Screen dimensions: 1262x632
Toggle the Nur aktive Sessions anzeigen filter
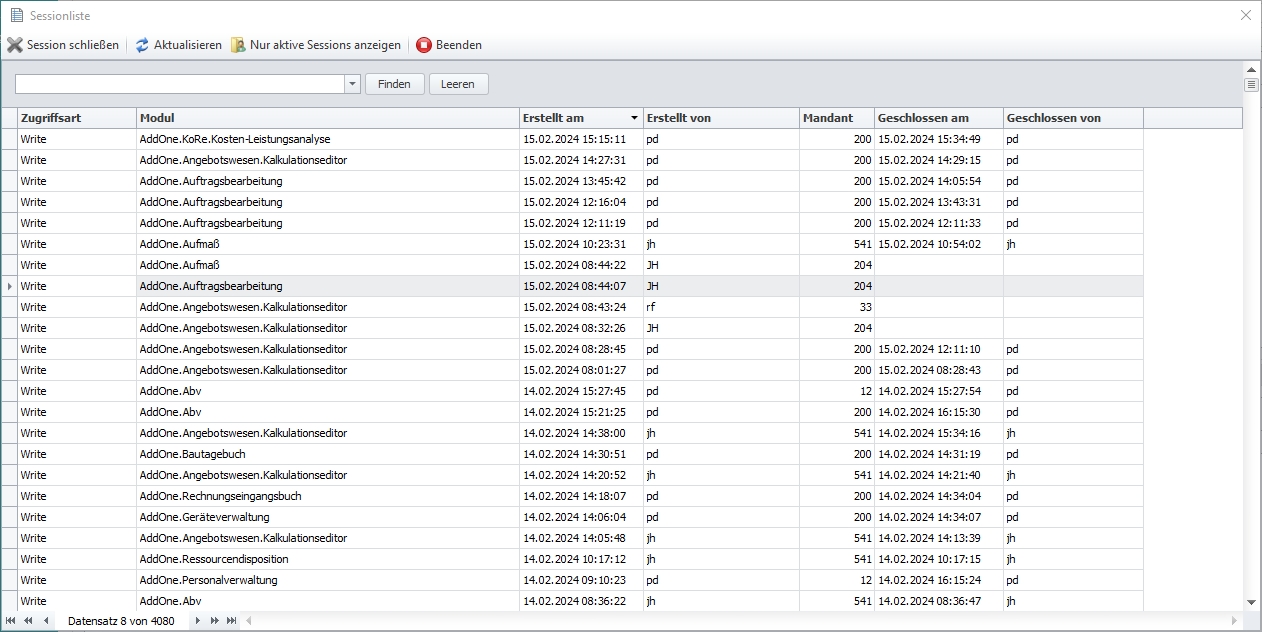[x=316, y=44]
